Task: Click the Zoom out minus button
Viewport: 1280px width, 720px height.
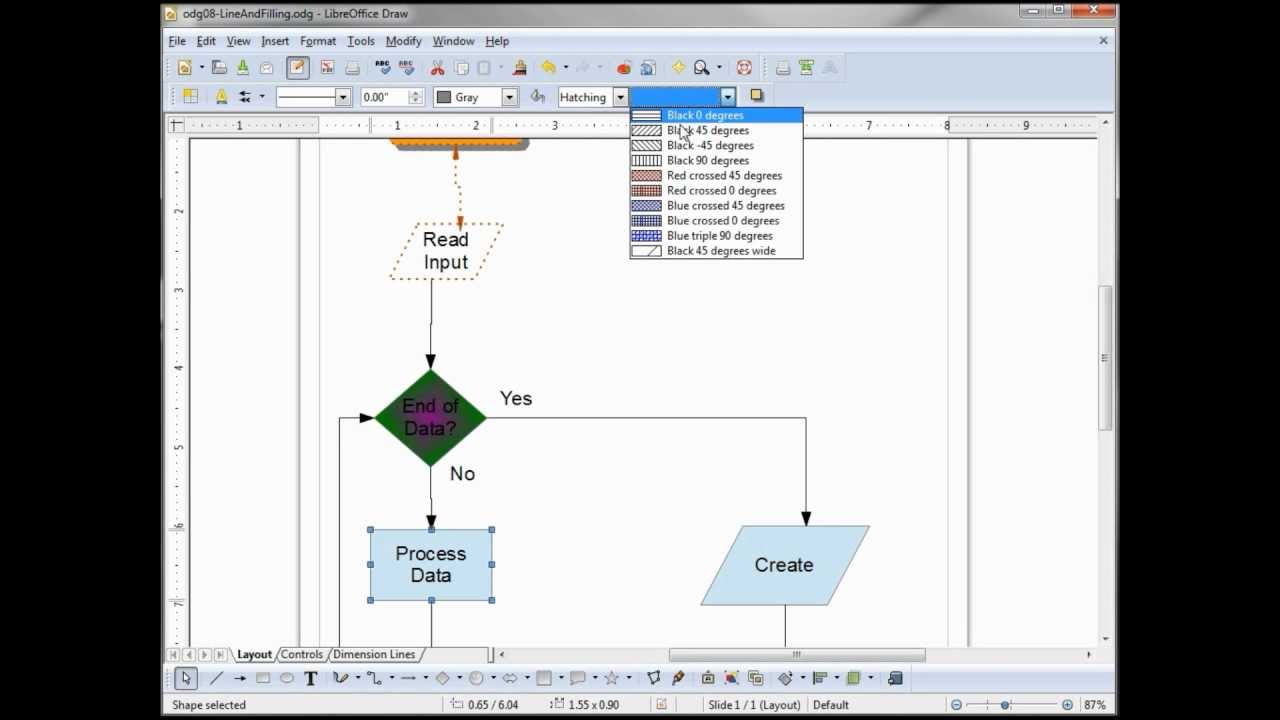Action: click(x=956, y=705)
